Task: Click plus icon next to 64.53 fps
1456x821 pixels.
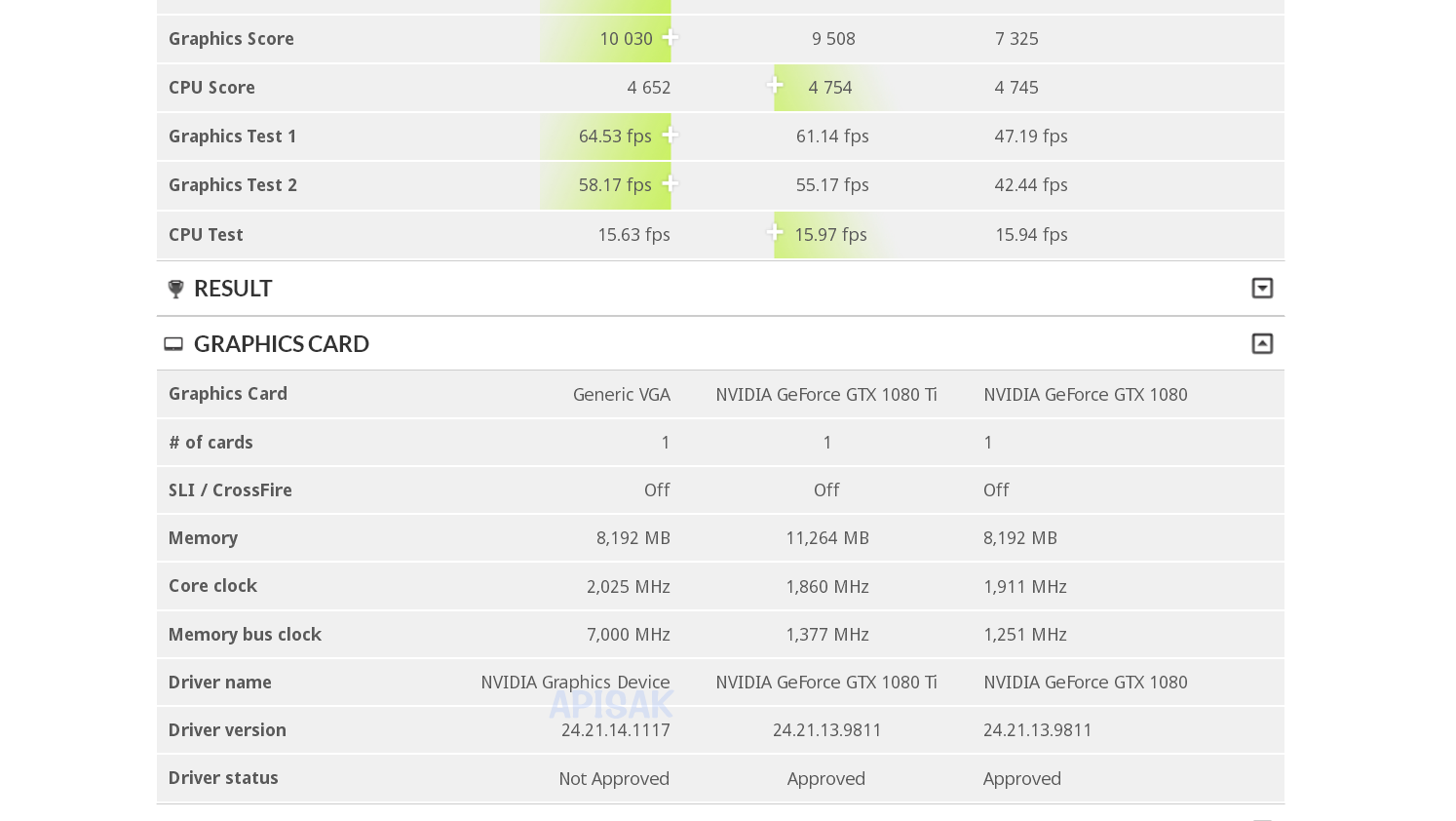Action: pyautogui.click(x=671, y=135)
